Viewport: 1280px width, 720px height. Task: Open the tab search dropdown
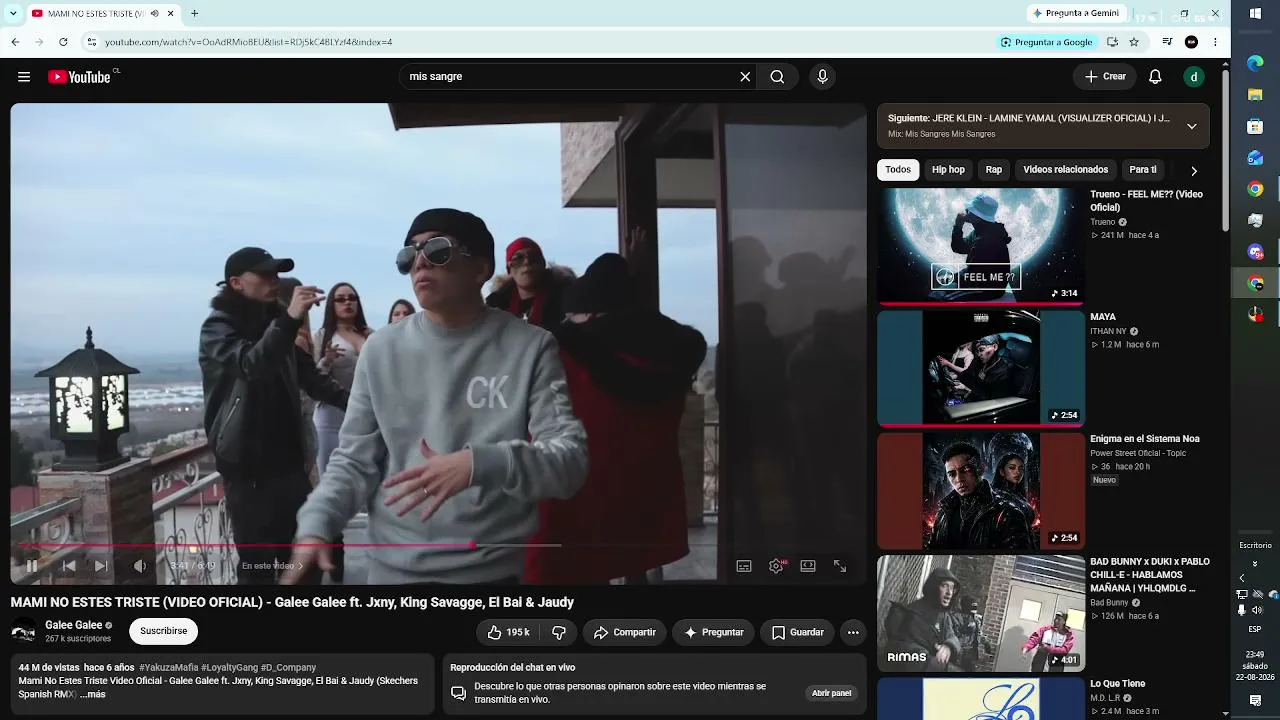(x=13, y=14)
